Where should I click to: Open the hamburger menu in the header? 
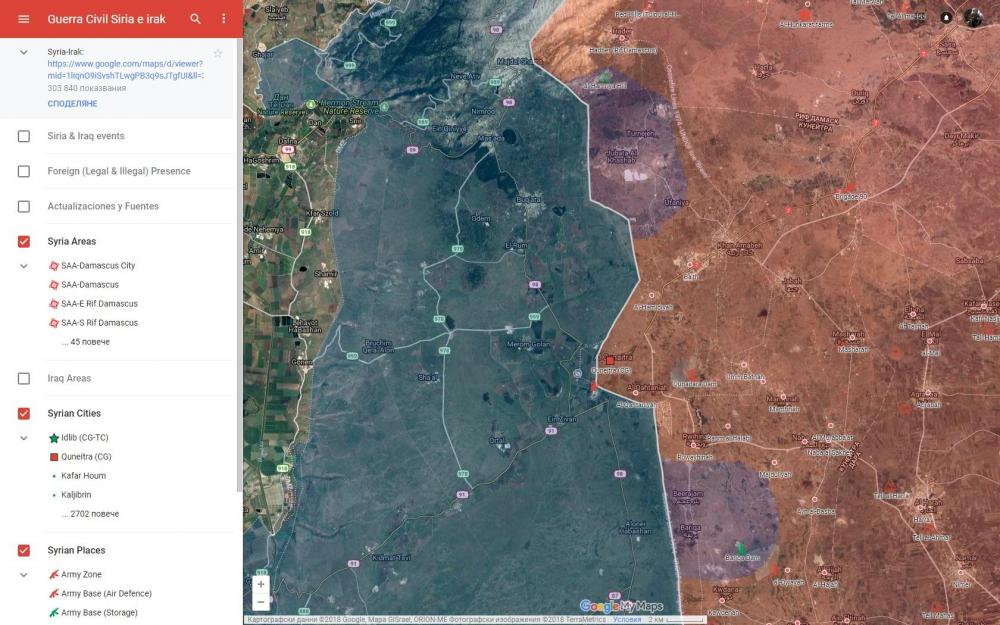click(24, 19)
